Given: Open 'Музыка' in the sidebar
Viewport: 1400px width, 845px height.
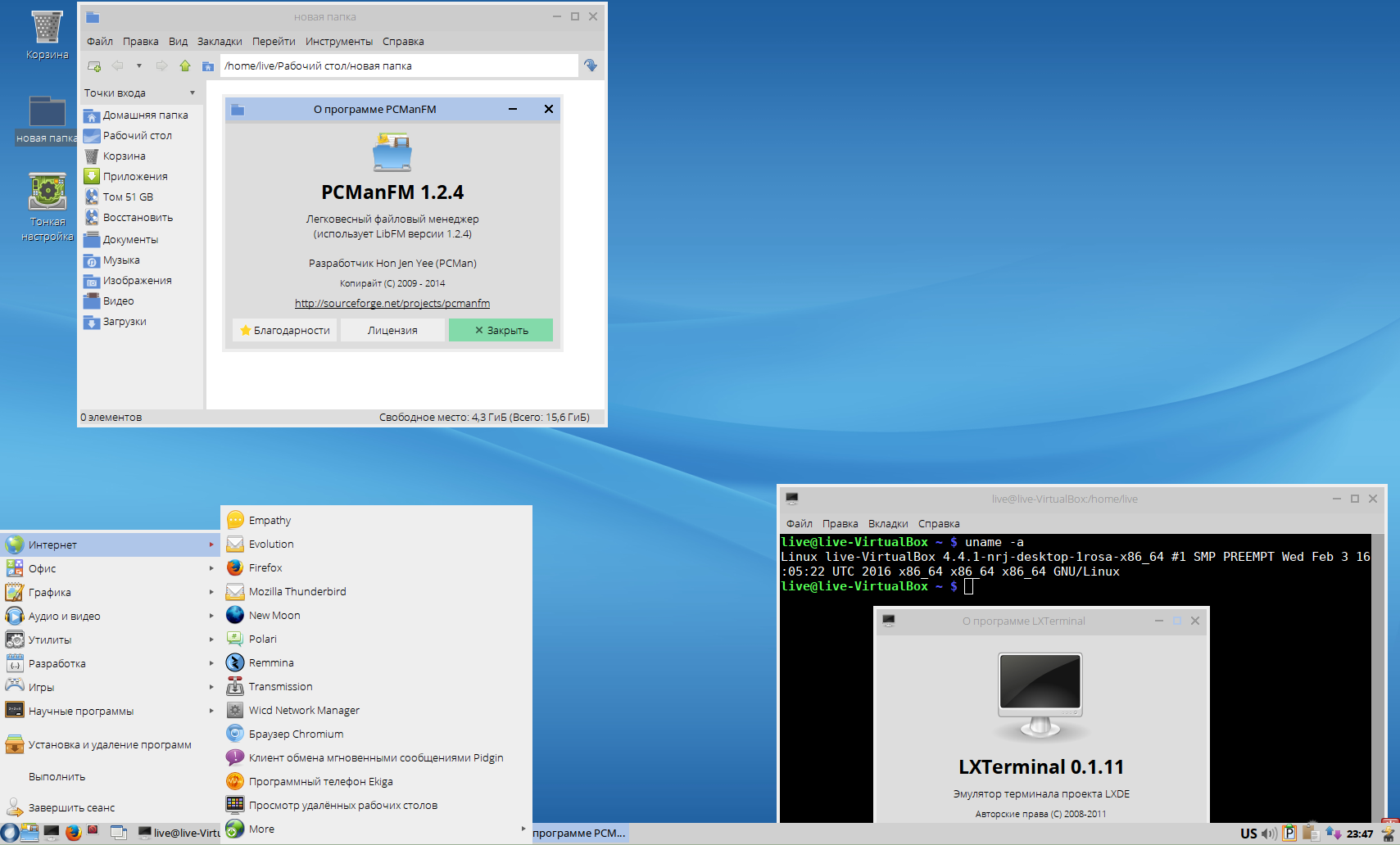Looking at the screenshot, I should 141,260.
